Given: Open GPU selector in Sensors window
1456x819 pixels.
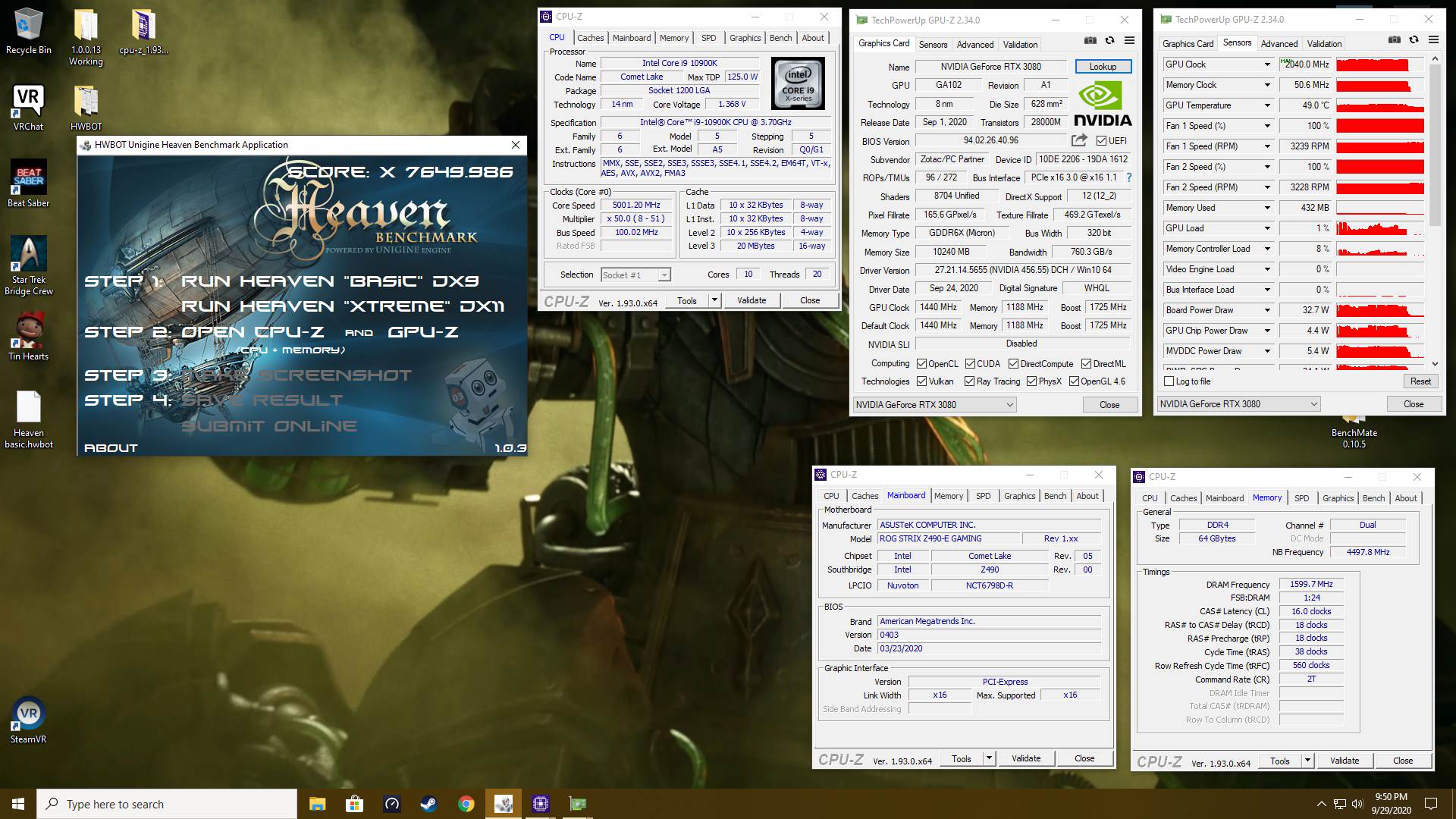Looking at the screenshot, I should tap(1239, 404).
